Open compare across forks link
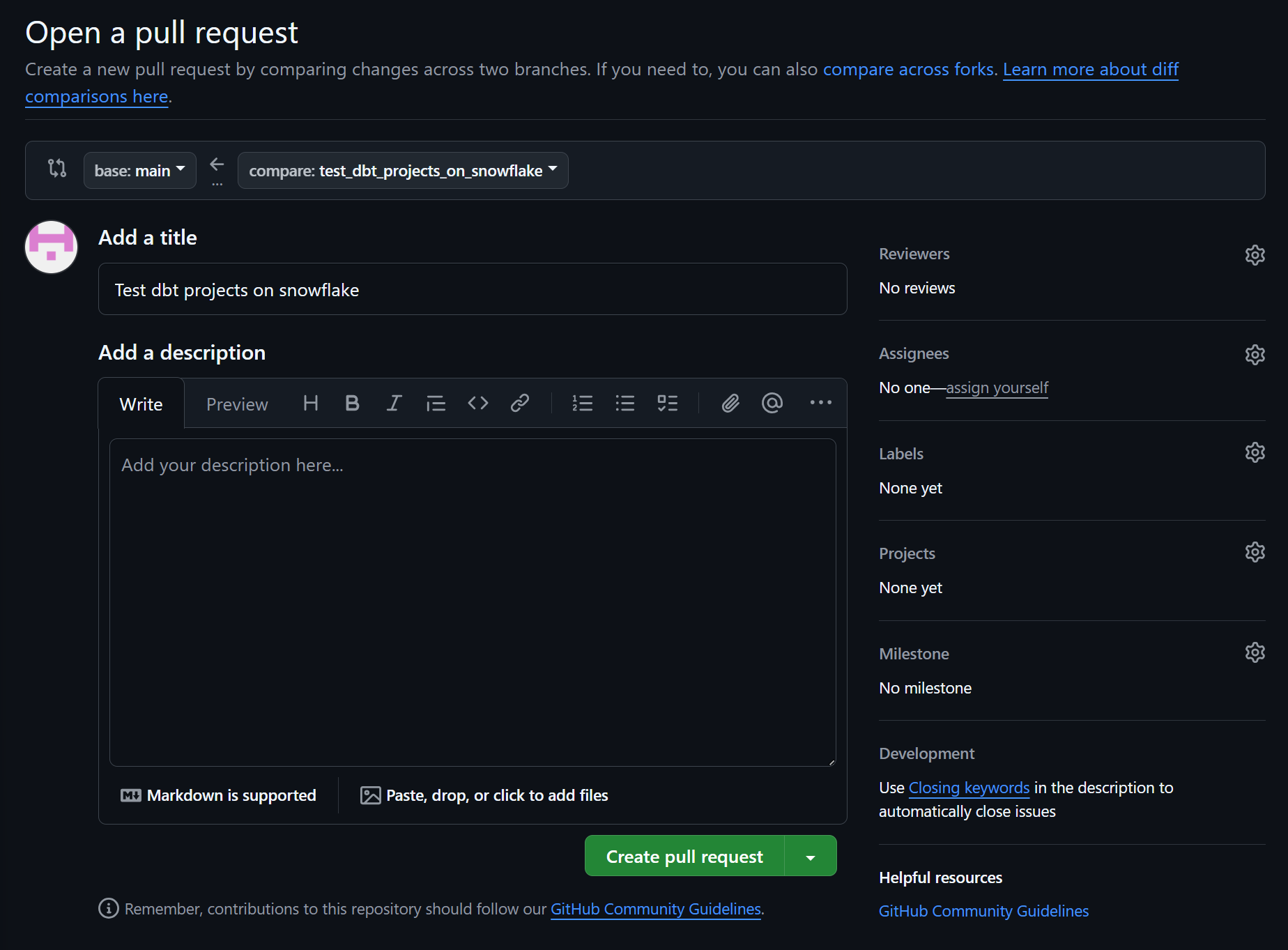 click(x=908, y=69)
